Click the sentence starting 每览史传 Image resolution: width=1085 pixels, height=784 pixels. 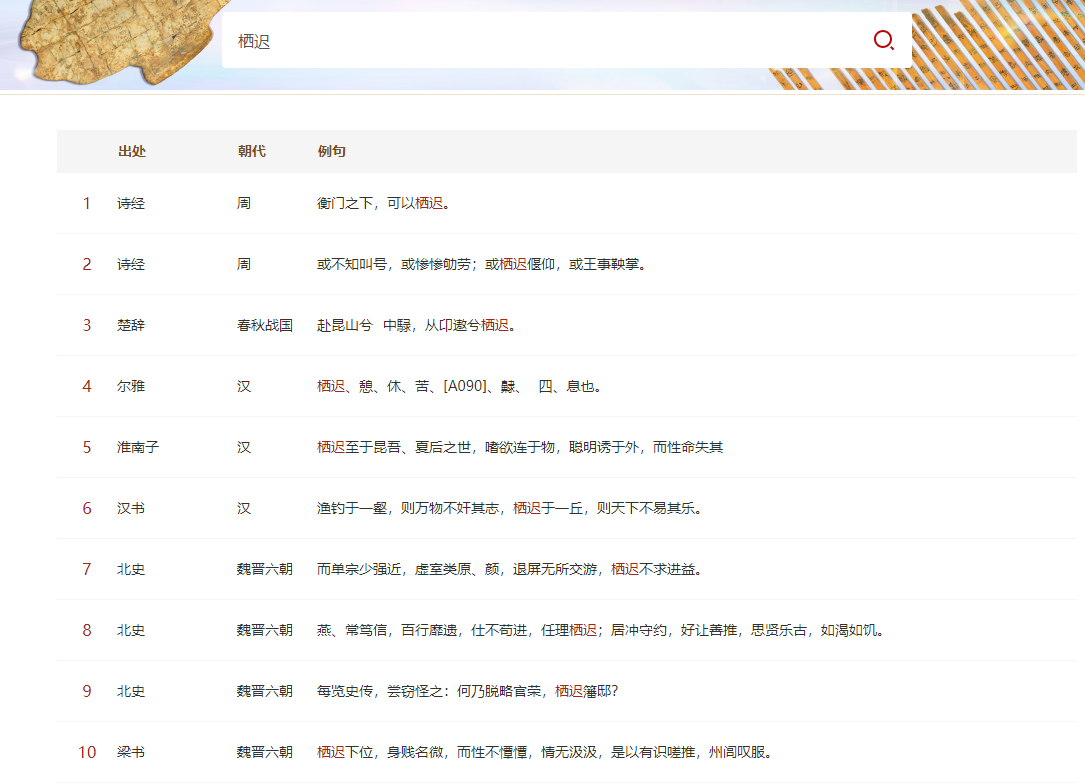(468, 691)
